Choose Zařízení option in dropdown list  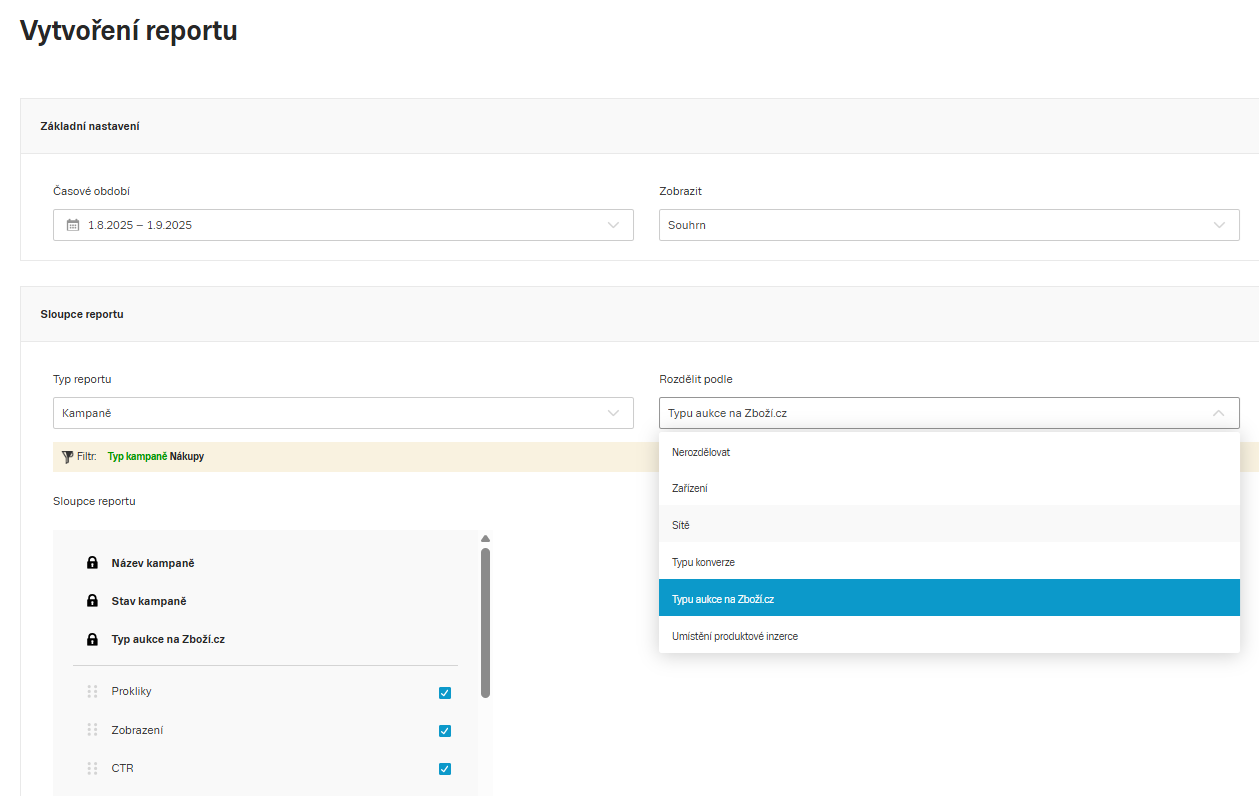690,488
